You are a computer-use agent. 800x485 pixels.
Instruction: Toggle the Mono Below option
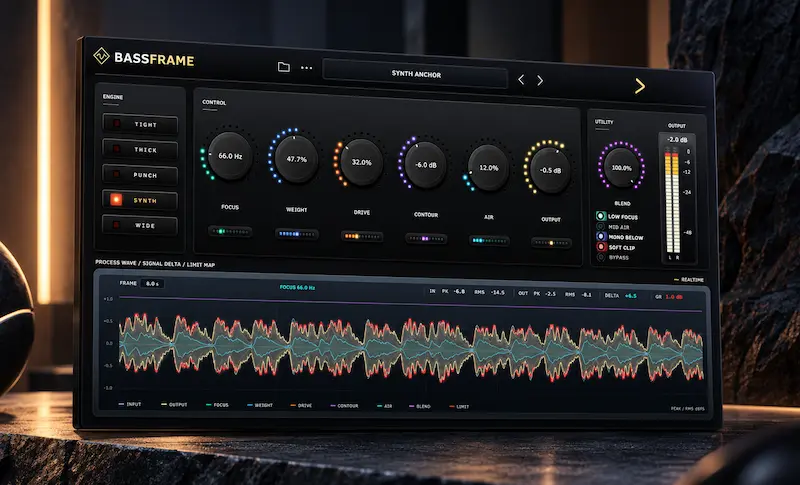click(x=620, y=237)
